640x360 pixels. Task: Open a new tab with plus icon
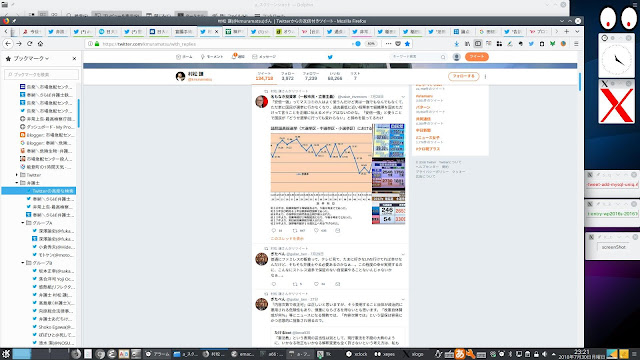567,31
